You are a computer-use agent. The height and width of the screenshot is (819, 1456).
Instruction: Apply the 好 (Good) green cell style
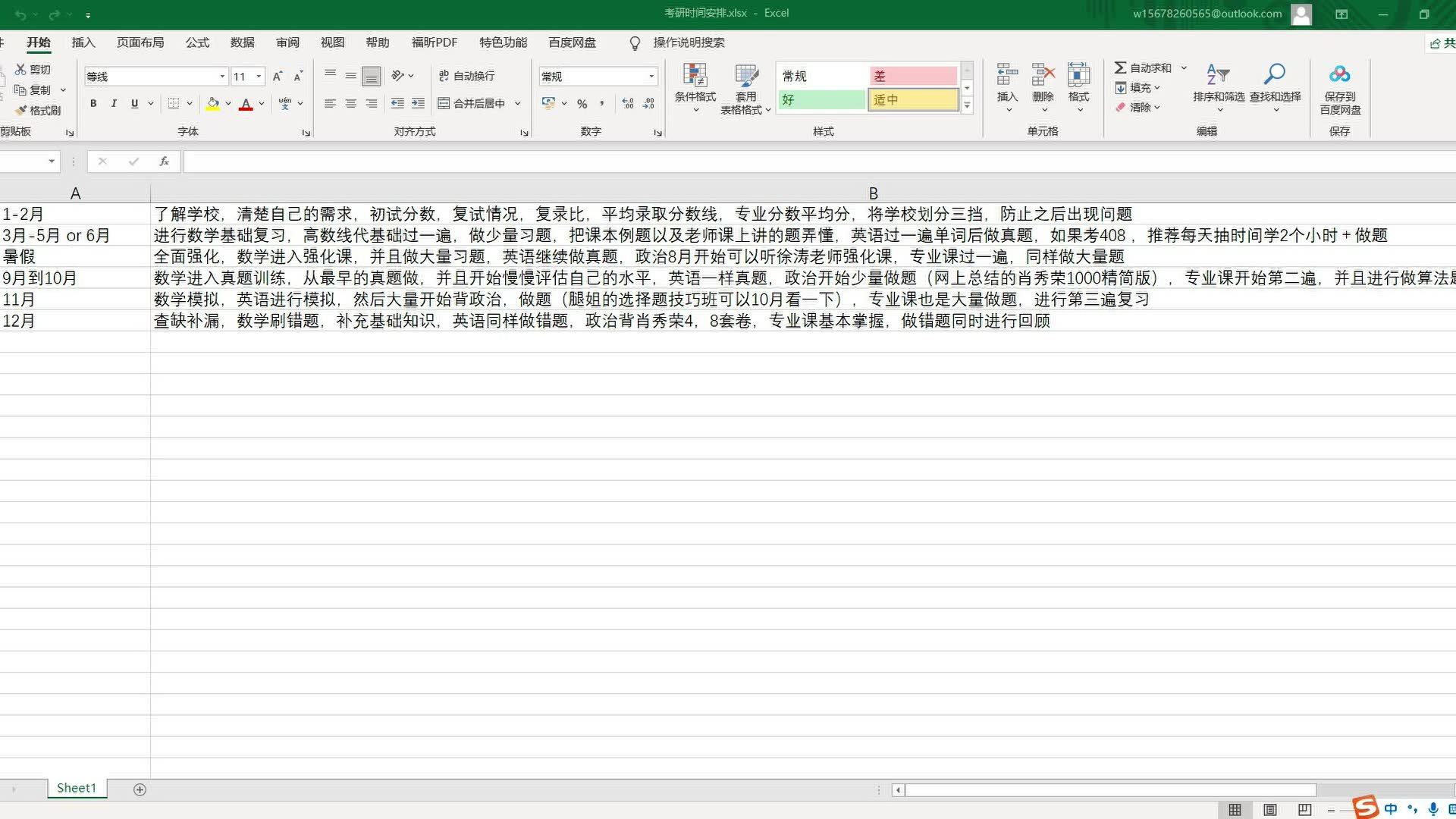point(821,100)
